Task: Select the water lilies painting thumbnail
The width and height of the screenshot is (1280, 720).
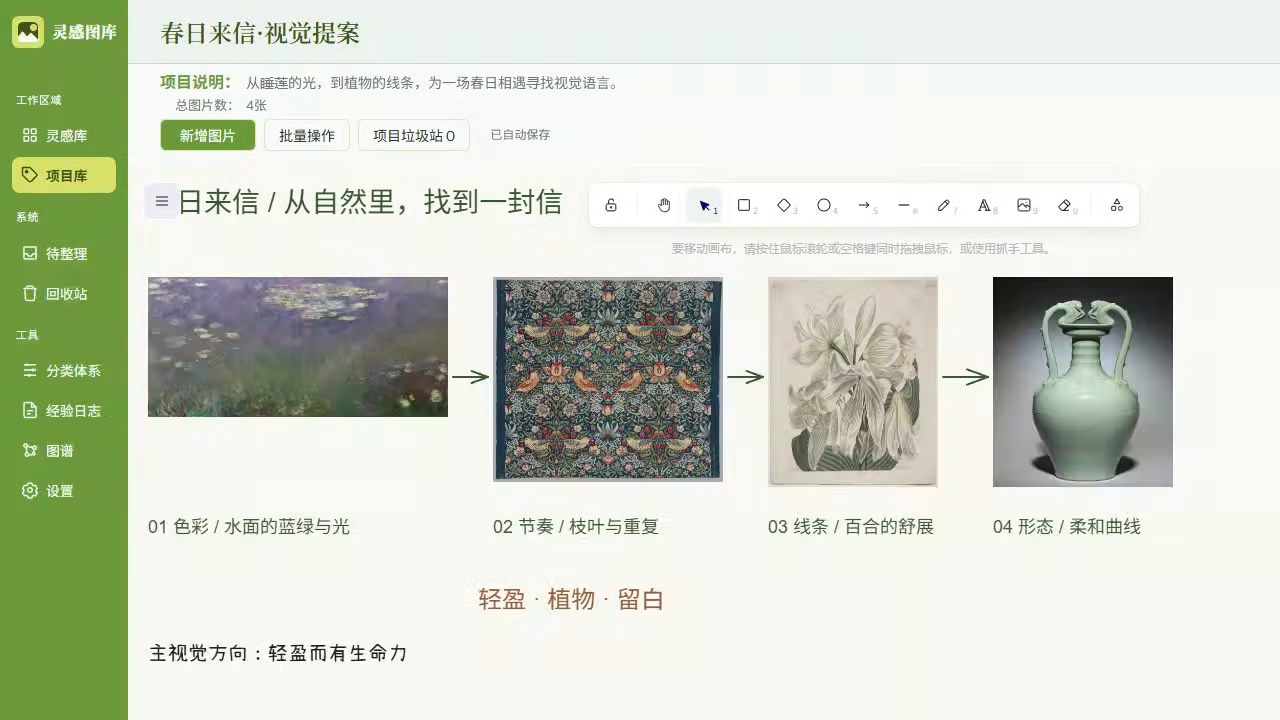Action: coord(298,347)
